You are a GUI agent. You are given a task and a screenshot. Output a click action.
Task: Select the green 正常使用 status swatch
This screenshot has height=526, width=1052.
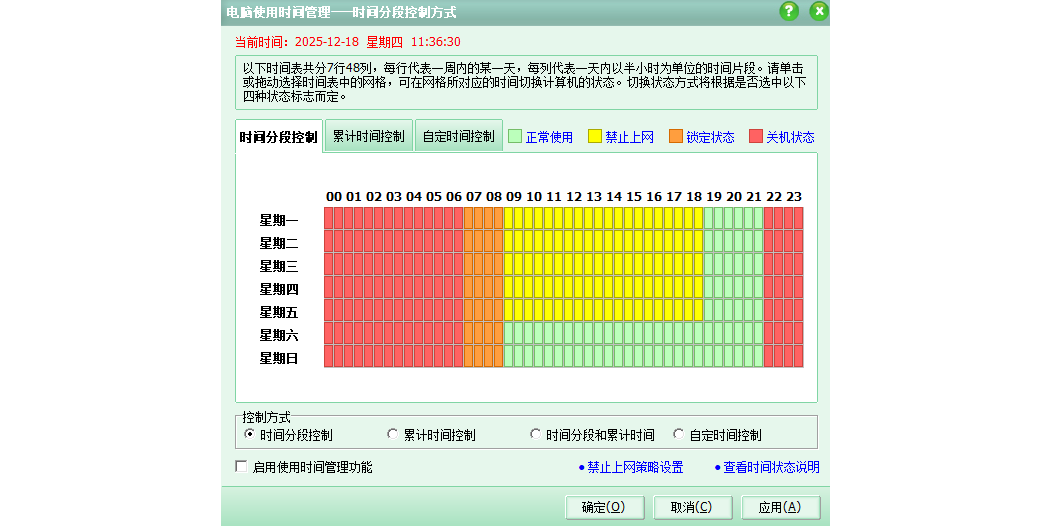pyautogui.click(x=515, y=137)
